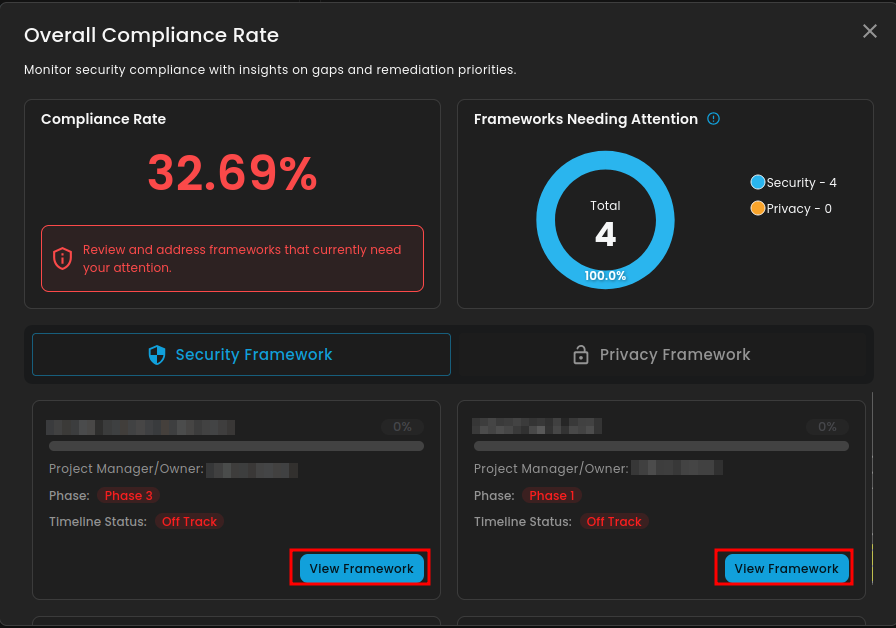
Task: Open View Framework for the Phase 3 card
Action: tap(361, 569)
